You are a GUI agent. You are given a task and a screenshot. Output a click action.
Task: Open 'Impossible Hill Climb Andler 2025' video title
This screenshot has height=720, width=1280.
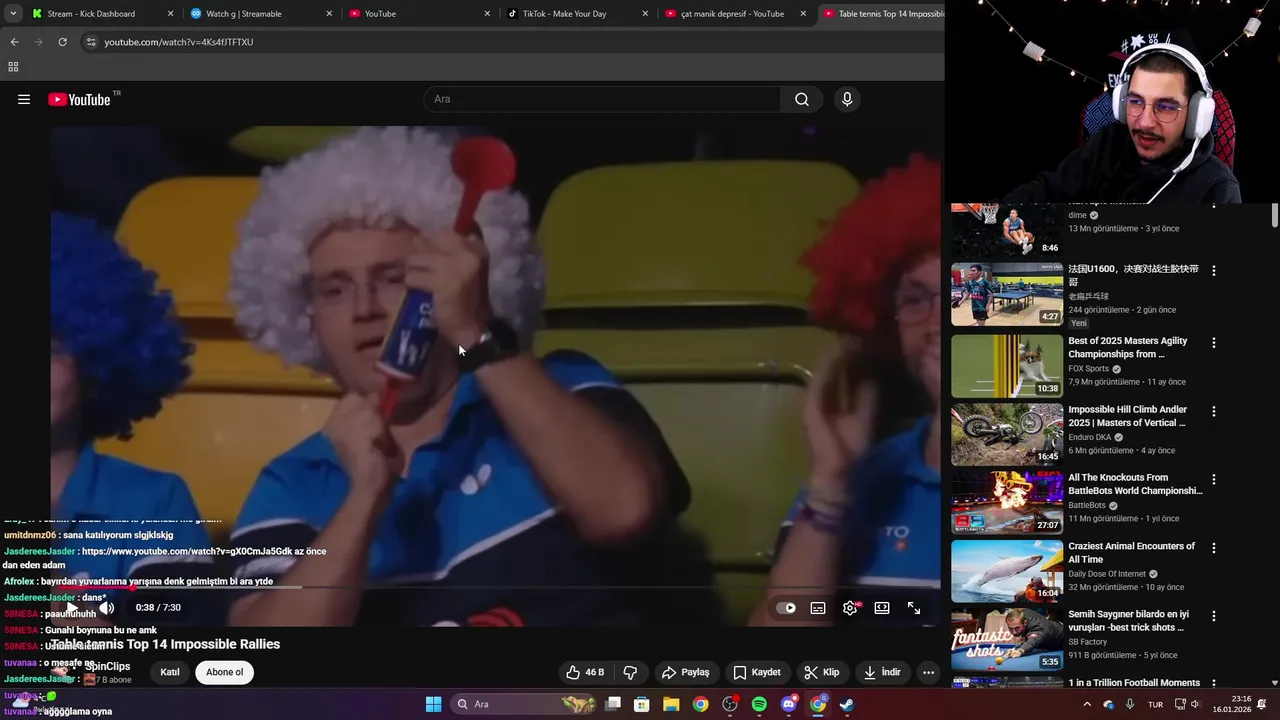tap(1128, 416)
